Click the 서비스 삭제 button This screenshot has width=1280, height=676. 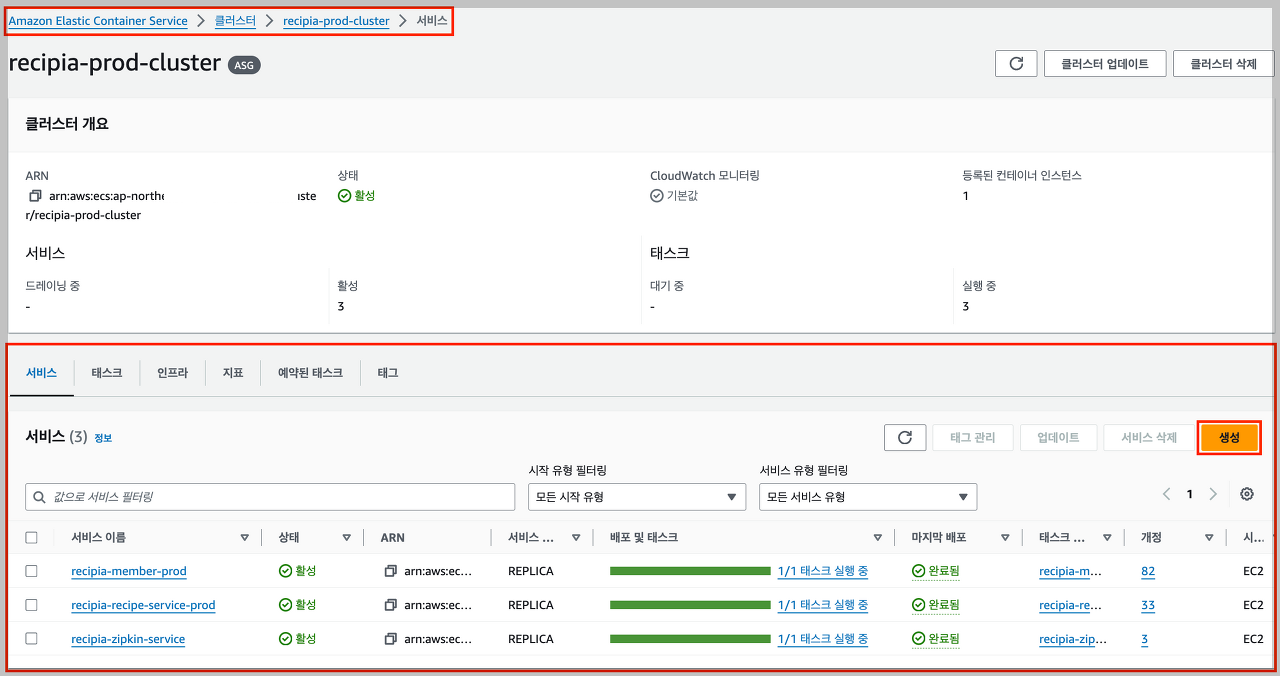pyautogui.click(x=1149, y=437)
